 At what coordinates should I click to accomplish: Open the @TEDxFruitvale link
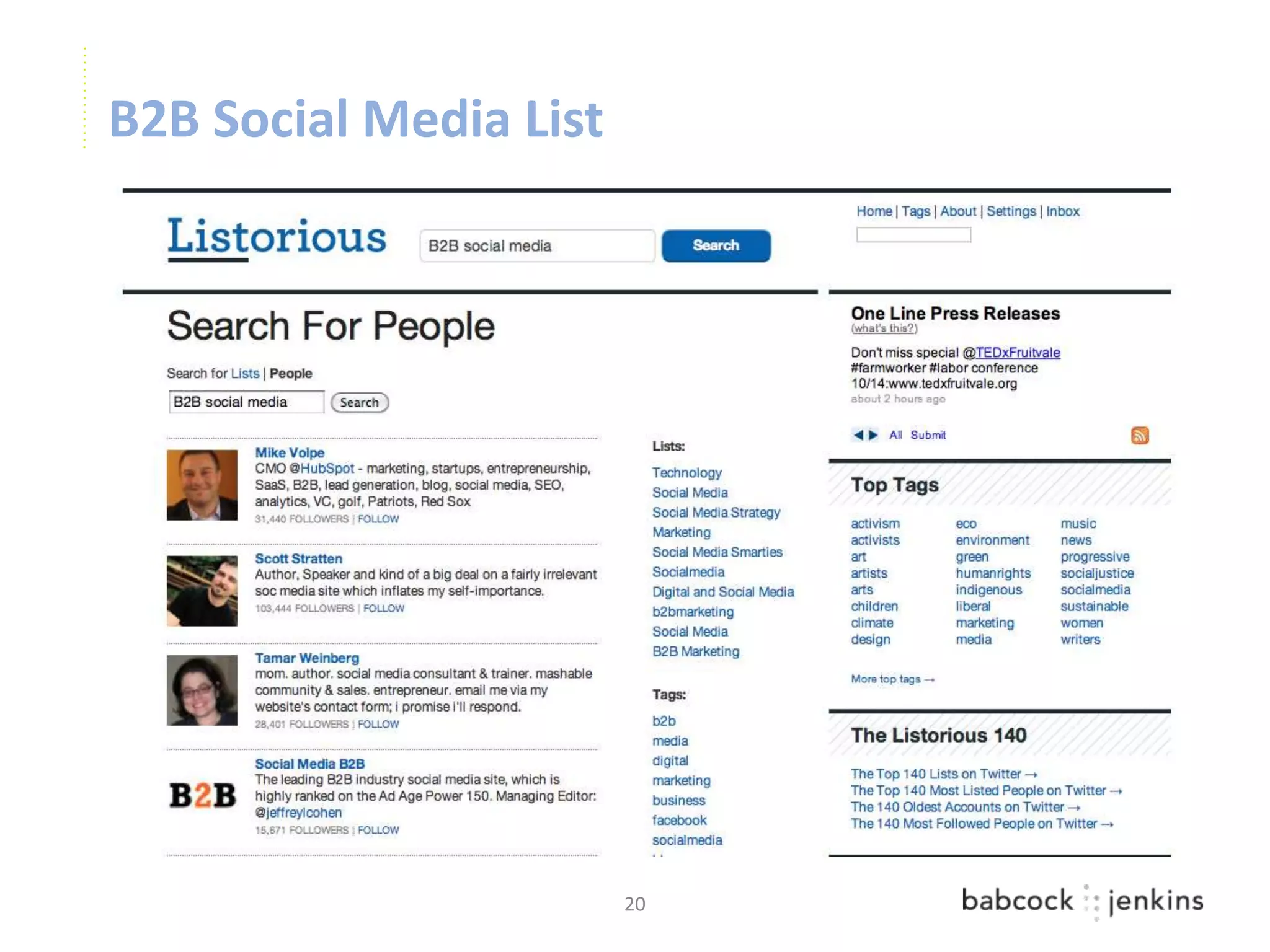[x=1018, y=353]
